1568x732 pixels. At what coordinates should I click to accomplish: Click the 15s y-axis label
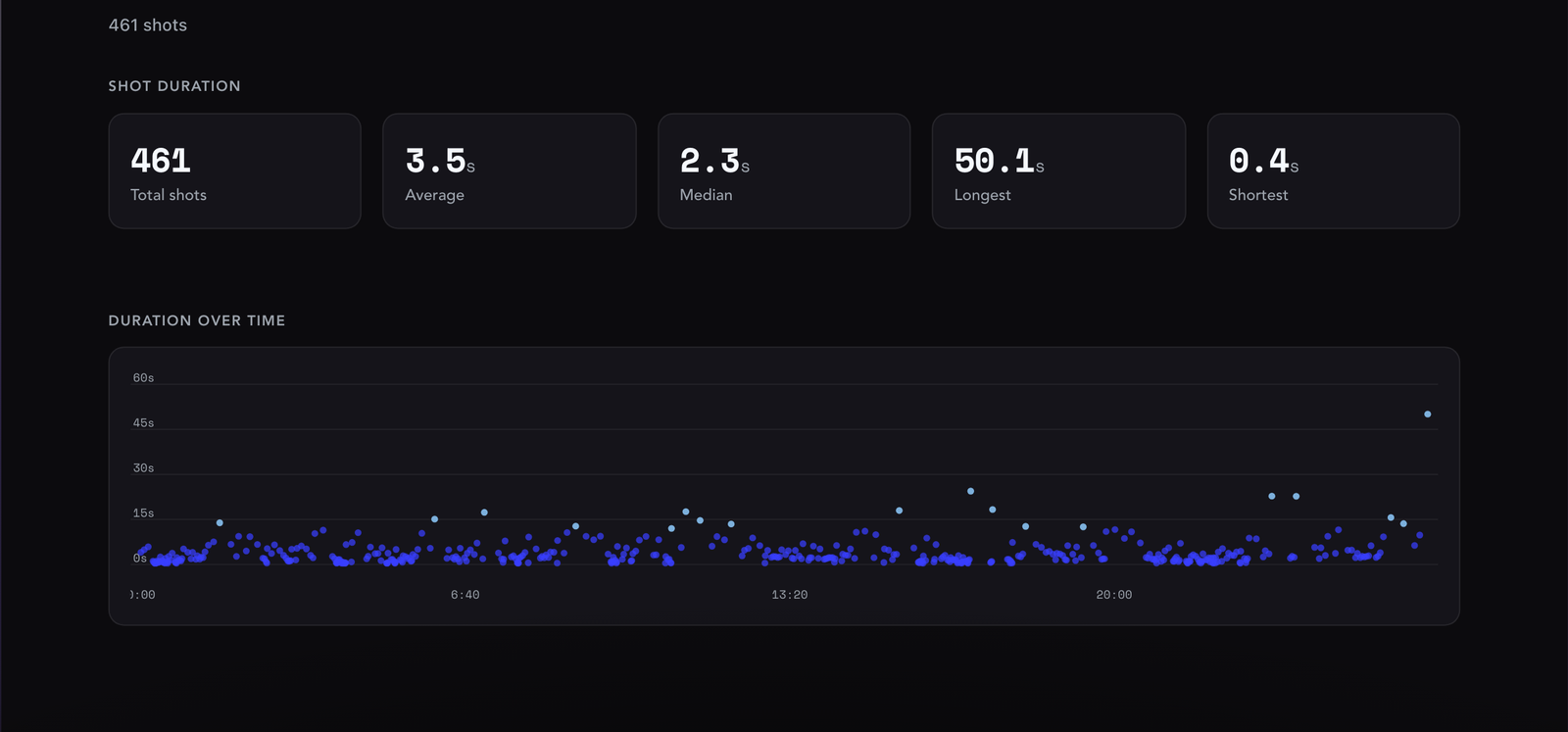coord(143,513)
